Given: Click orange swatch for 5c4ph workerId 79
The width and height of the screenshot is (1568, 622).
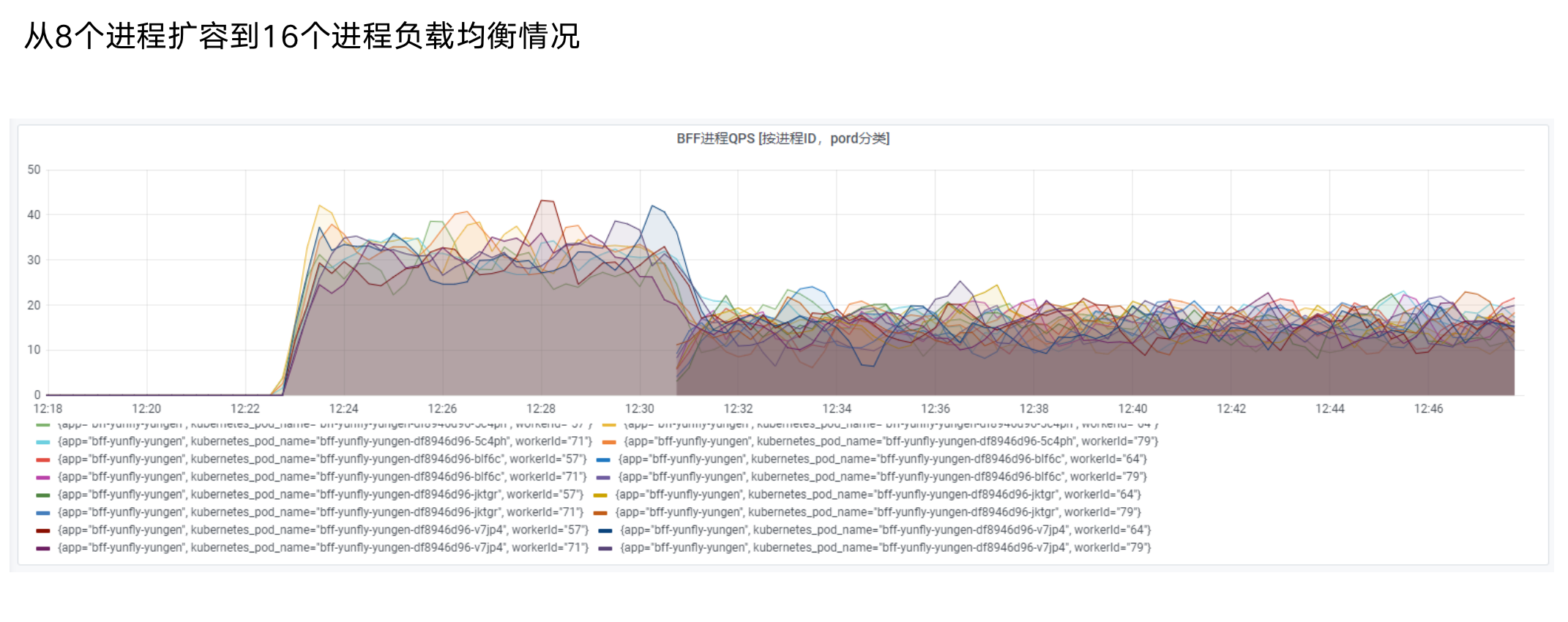Looking at the screenshot, I should point(609,442).
